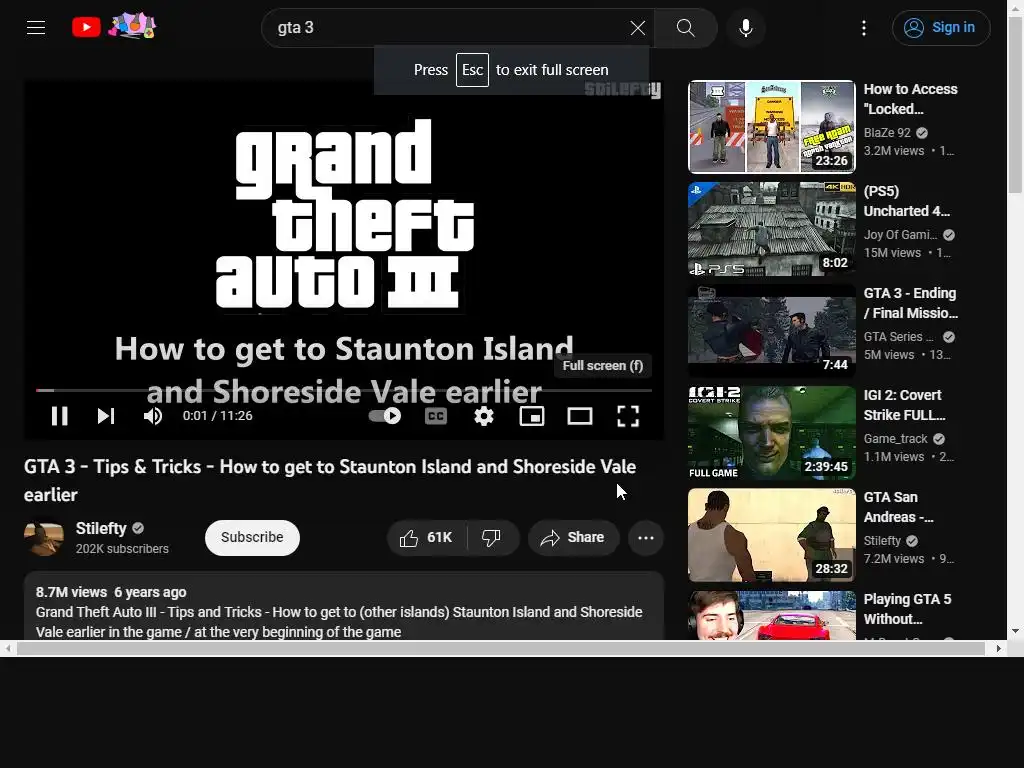Clear the search text with X

coord(637,28)
